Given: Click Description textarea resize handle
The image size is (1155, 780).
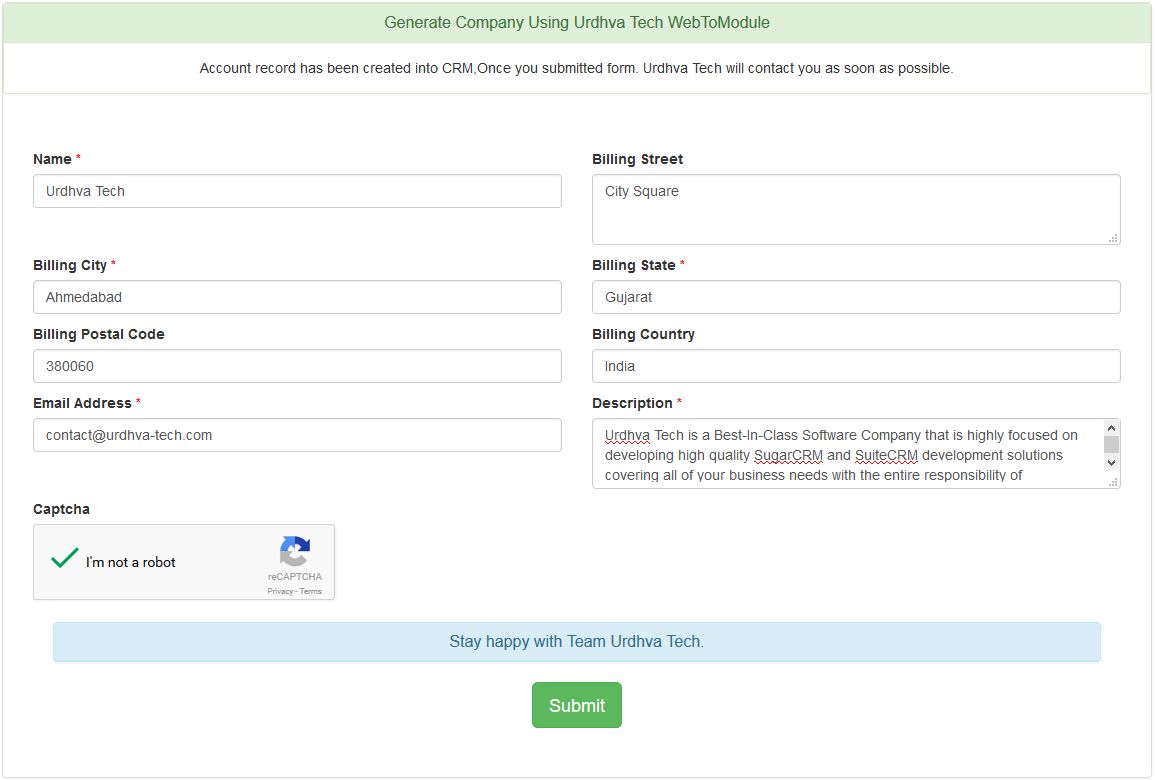Looking at the screenshot, I should point(1114,482).
